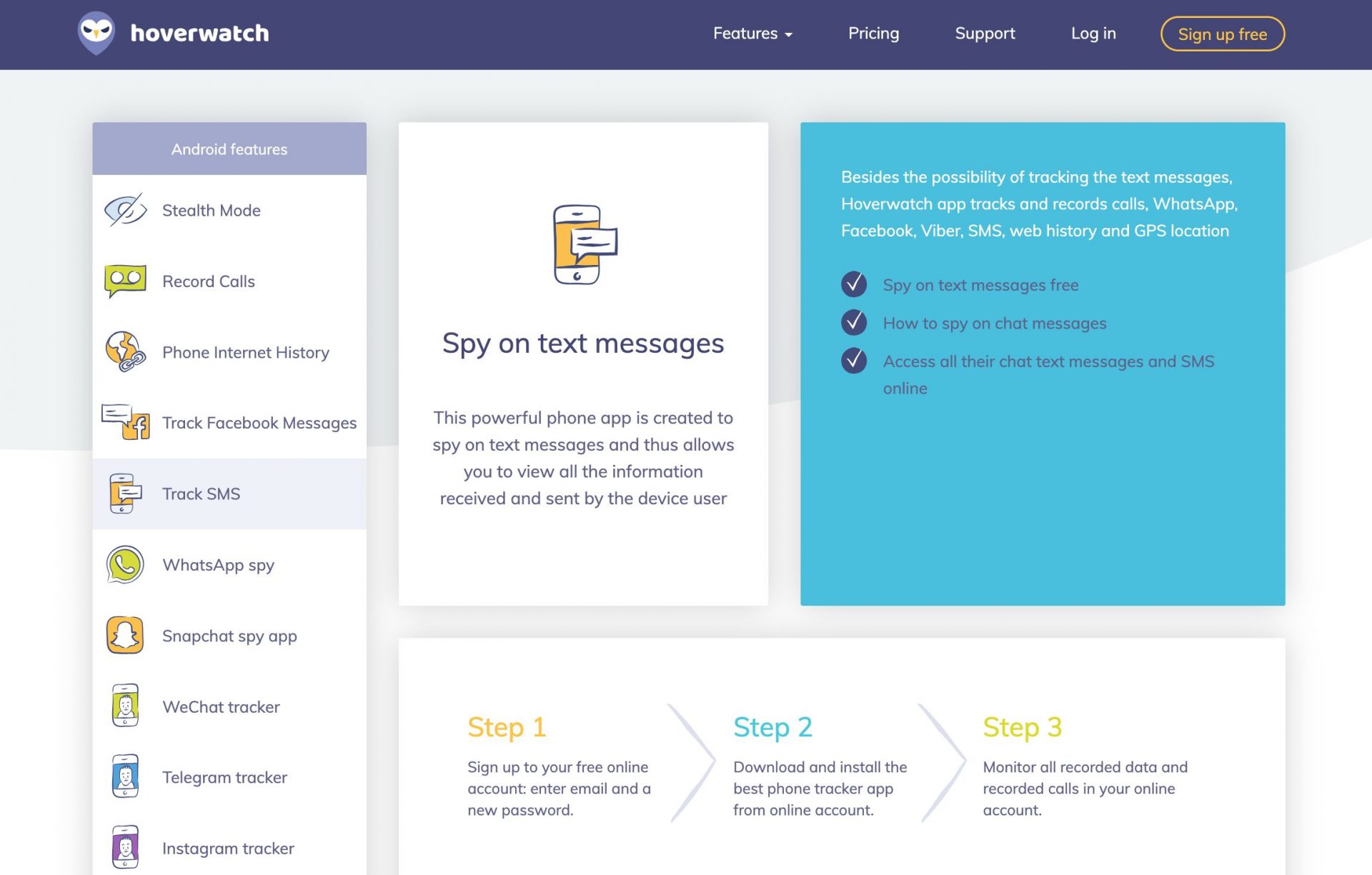Click the Hoverwatch owl logo
Image resolution: width=1372 pixels, height=875 pixels.
click(99, 32)
